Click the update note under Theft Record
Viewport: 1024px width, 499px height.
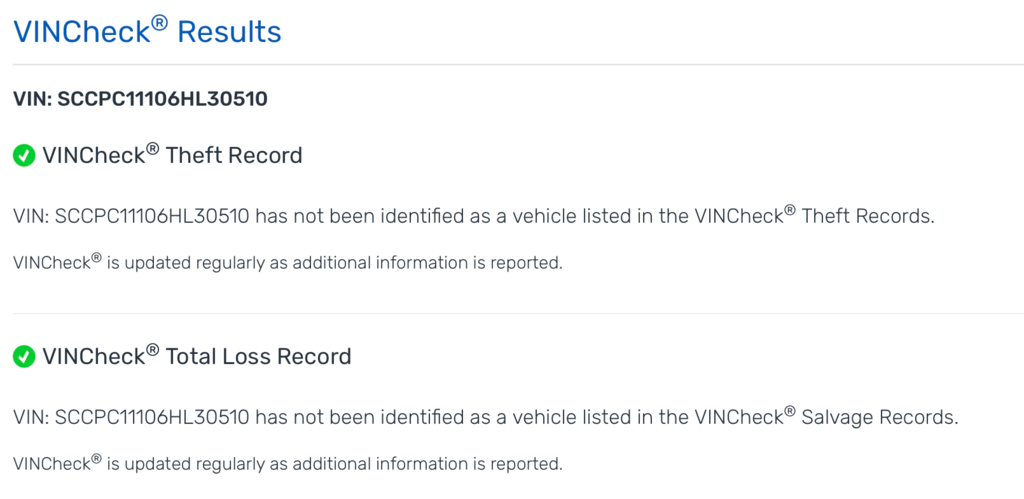(288, 264)
